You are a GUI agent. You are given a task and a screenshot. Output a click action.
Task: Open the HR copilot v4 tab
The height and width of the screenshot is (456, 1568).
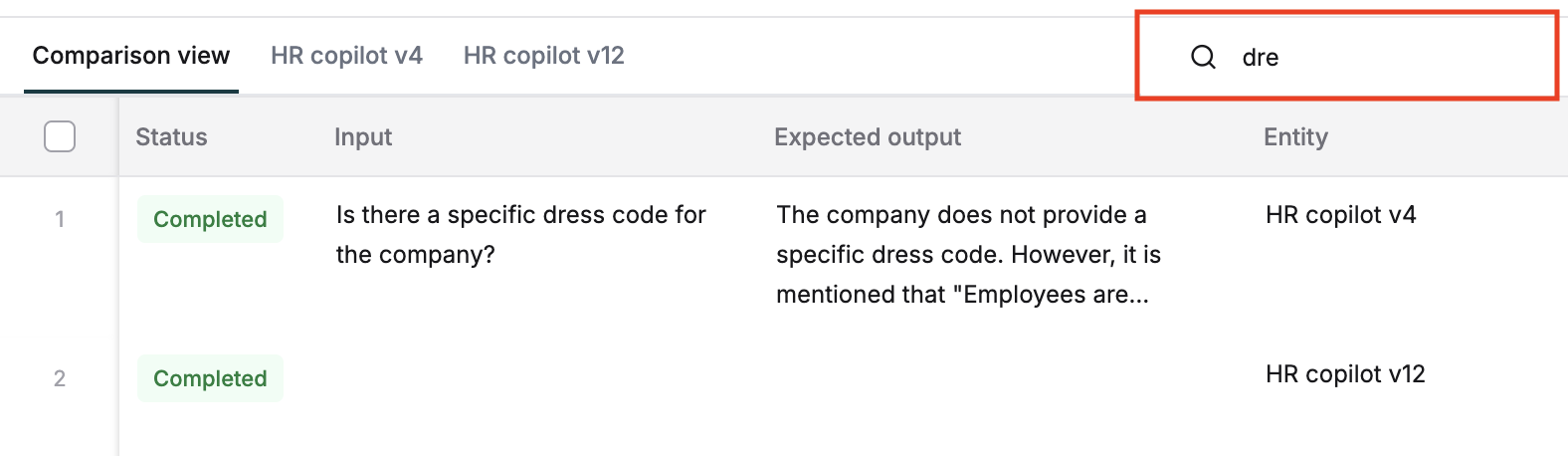(x=346, y=56)
